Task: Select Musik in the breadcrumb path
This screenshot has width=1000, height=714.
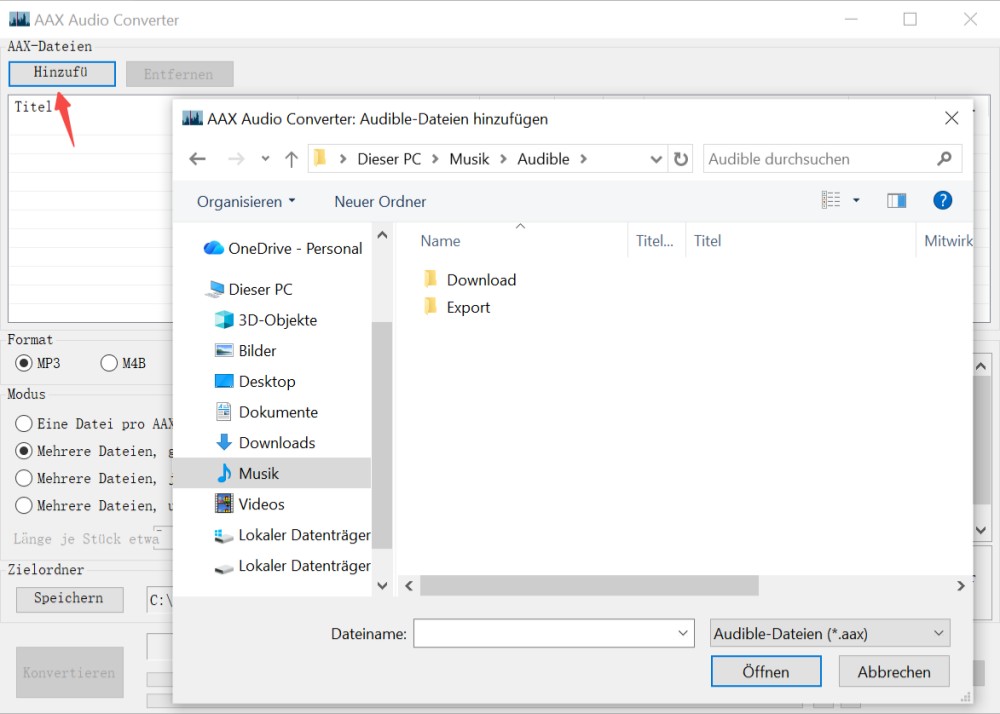Action: pyautogui.click(x=469, y=159)
